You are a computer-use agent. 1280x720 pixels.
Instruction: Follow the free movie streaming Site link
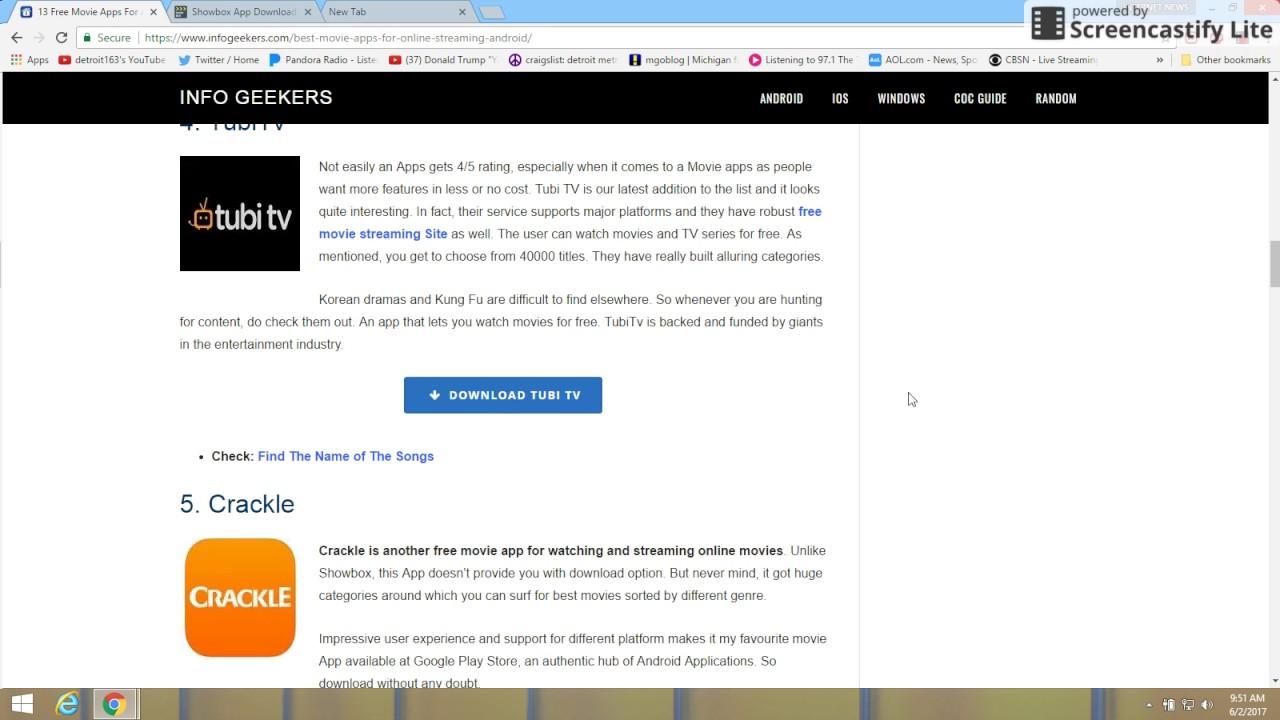570,223
